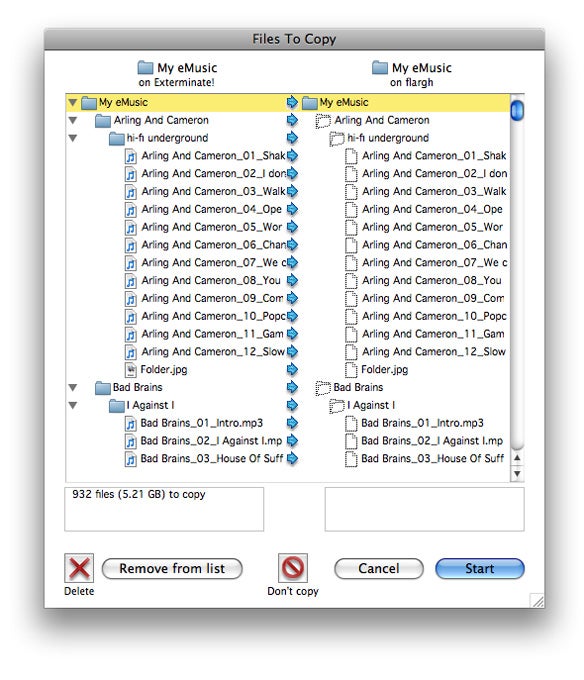This screenshot has width=584, height=680.
Task: Click copy arrow beside Arling And Cameron_08_You
Action: pos(293,280)
